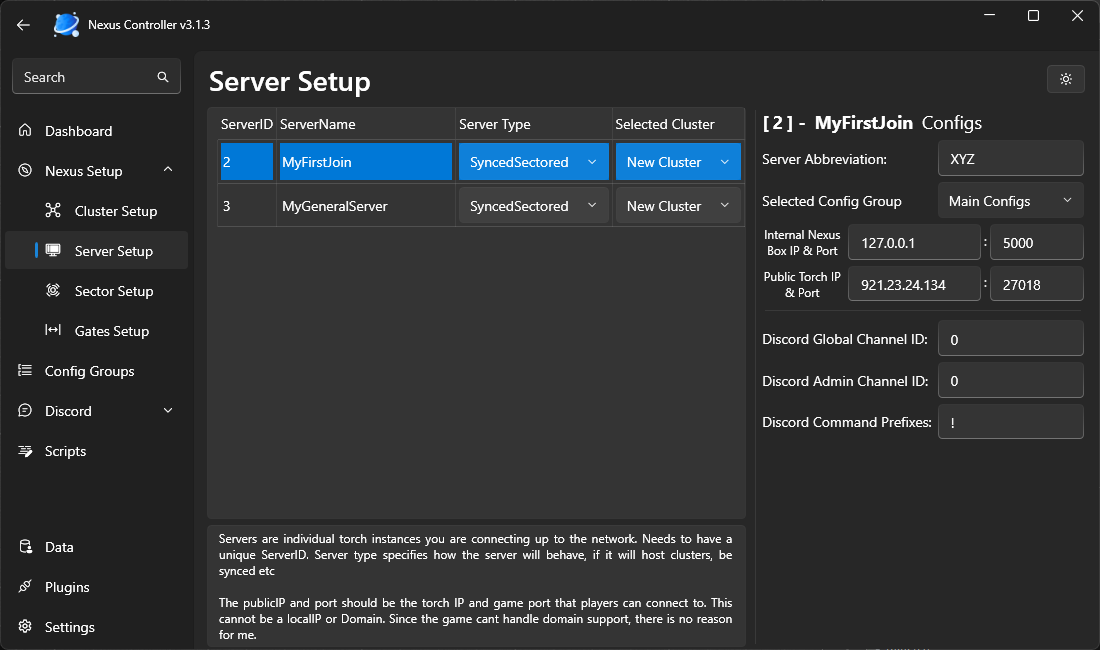
Task: Collapse the Nexus Setup section
Action: [x=168, y=171]
